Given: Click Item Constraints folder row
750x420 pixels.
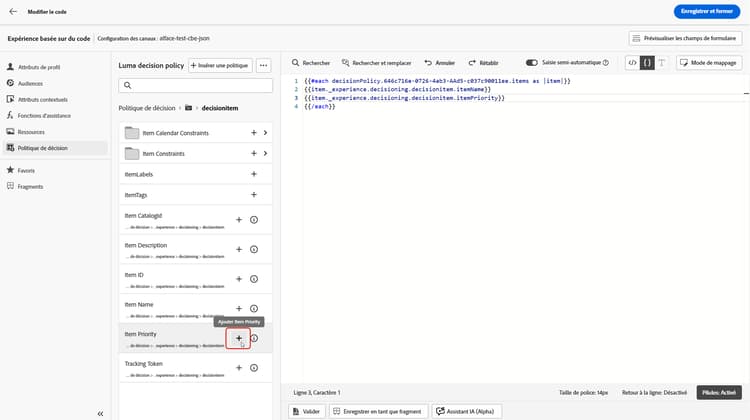Looking at the screenshot, I should click(x=196, y=153).
